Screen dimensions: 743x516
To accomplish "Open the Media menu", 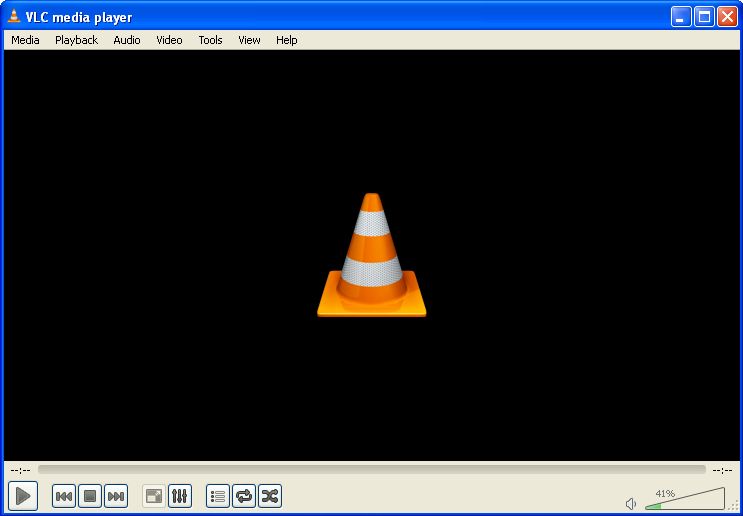I will pyautogui.click(x=25, y=40).
